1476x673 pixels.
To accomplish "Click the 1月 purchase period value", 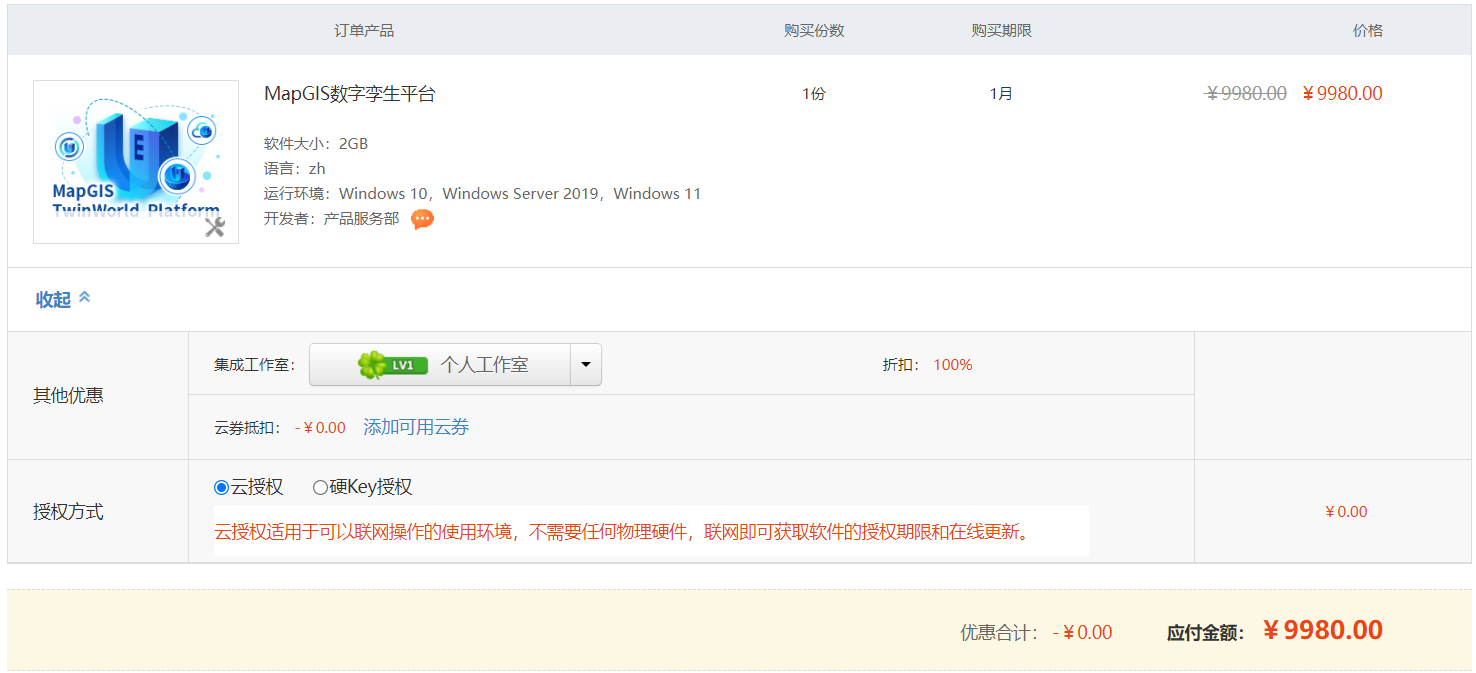I will click(1001, 94).
